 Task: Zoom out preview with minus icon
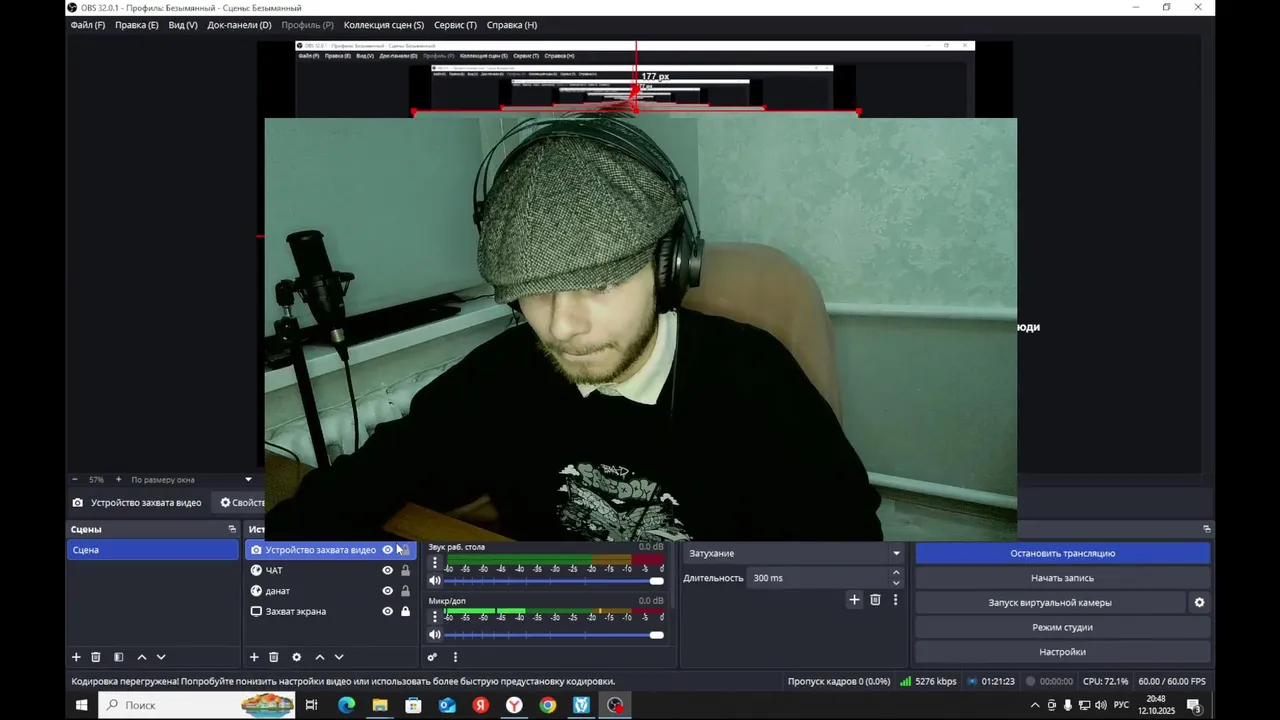pyautogui.click(x=74, y=479)
